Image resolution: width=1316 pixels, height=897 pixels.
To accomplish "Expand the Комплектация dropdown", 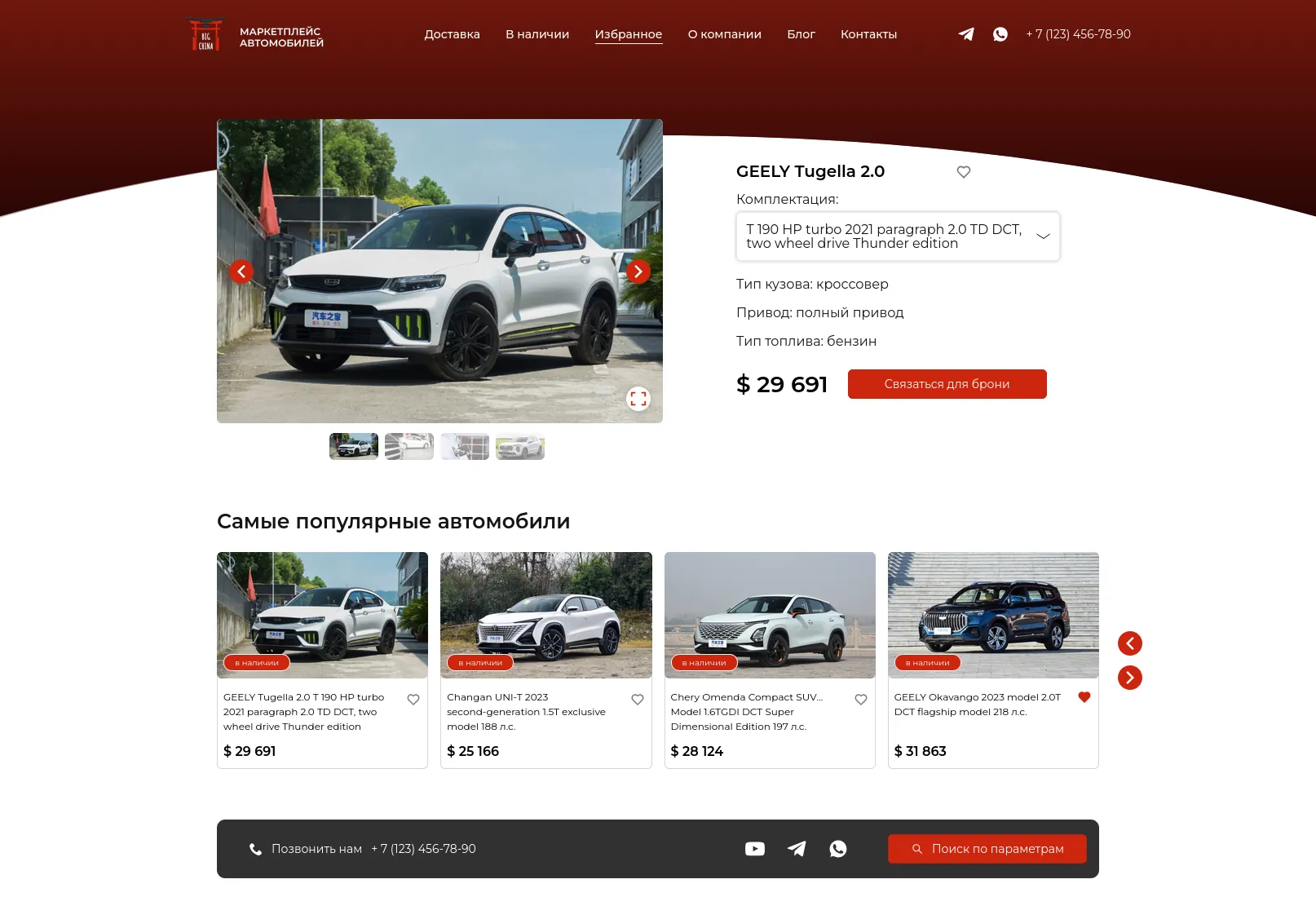I will point(898,236).
